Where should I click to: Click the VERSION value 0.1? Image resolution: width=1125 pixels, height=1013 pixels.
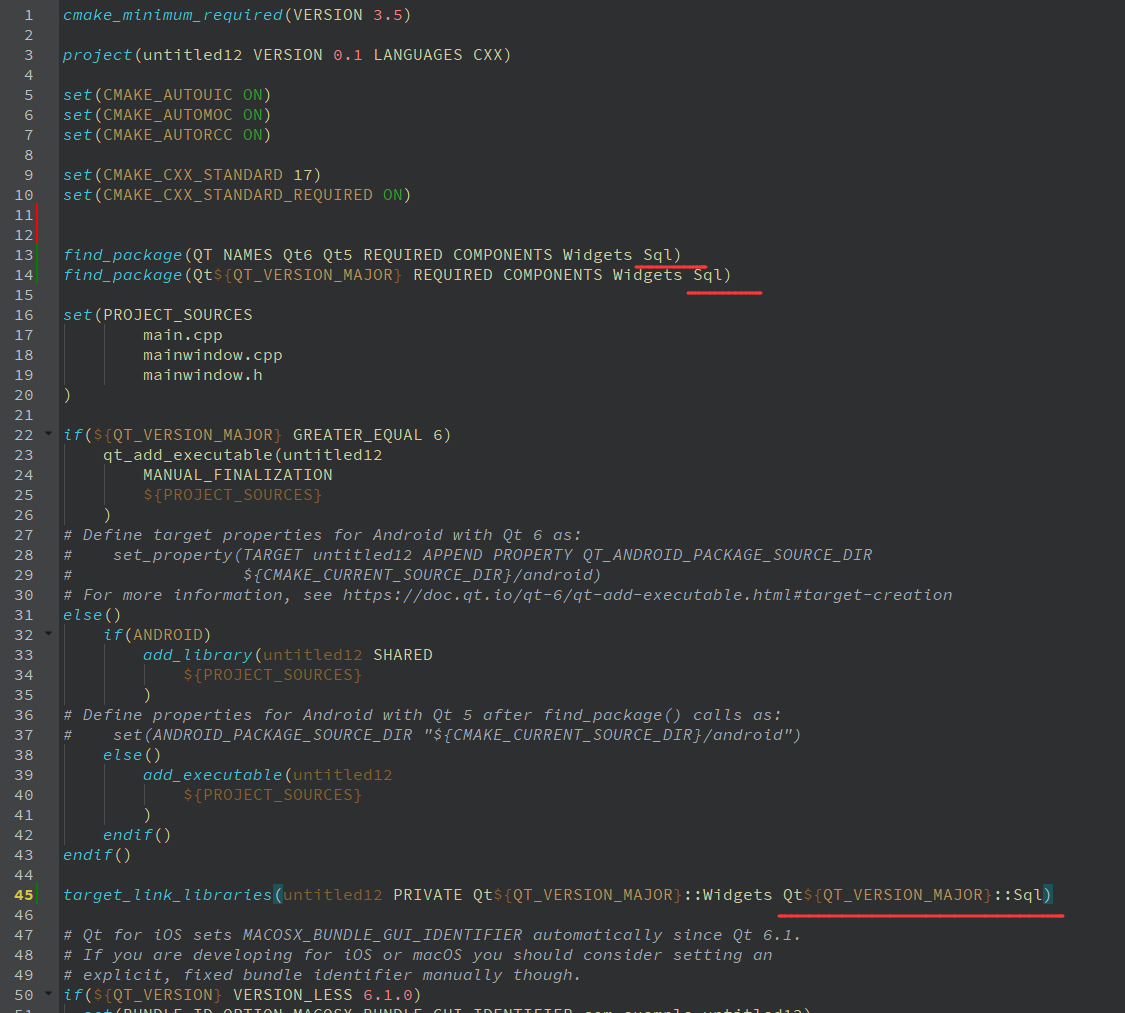coord(347,54)
